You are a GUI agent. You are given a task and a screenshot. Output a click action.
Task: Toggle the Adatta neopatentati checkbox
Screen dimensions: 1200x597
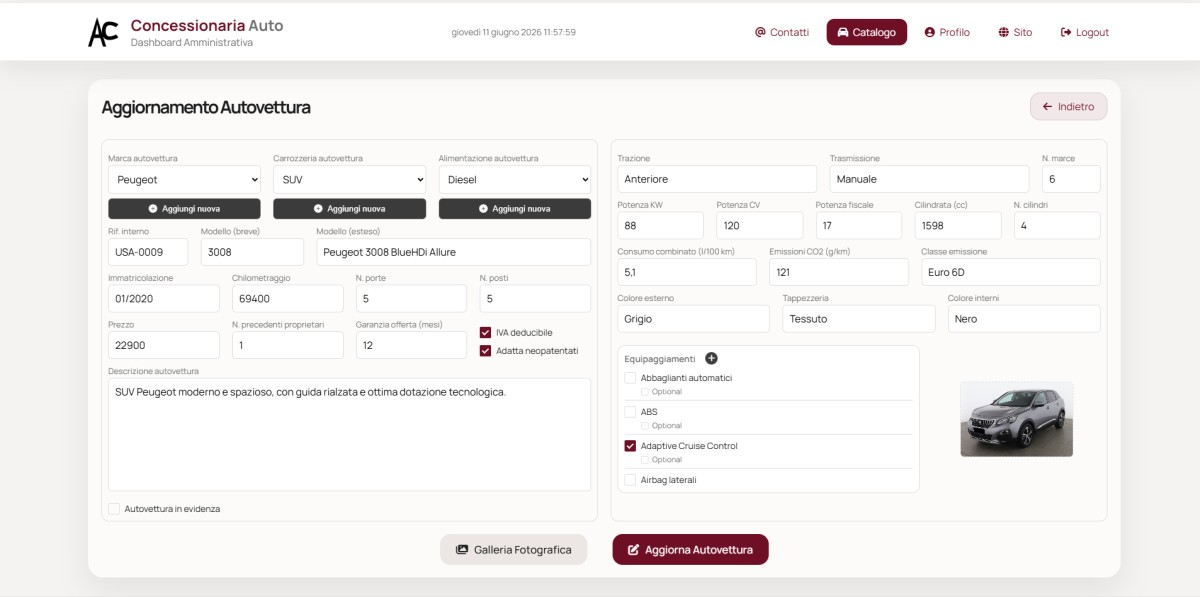coord(486,351)
